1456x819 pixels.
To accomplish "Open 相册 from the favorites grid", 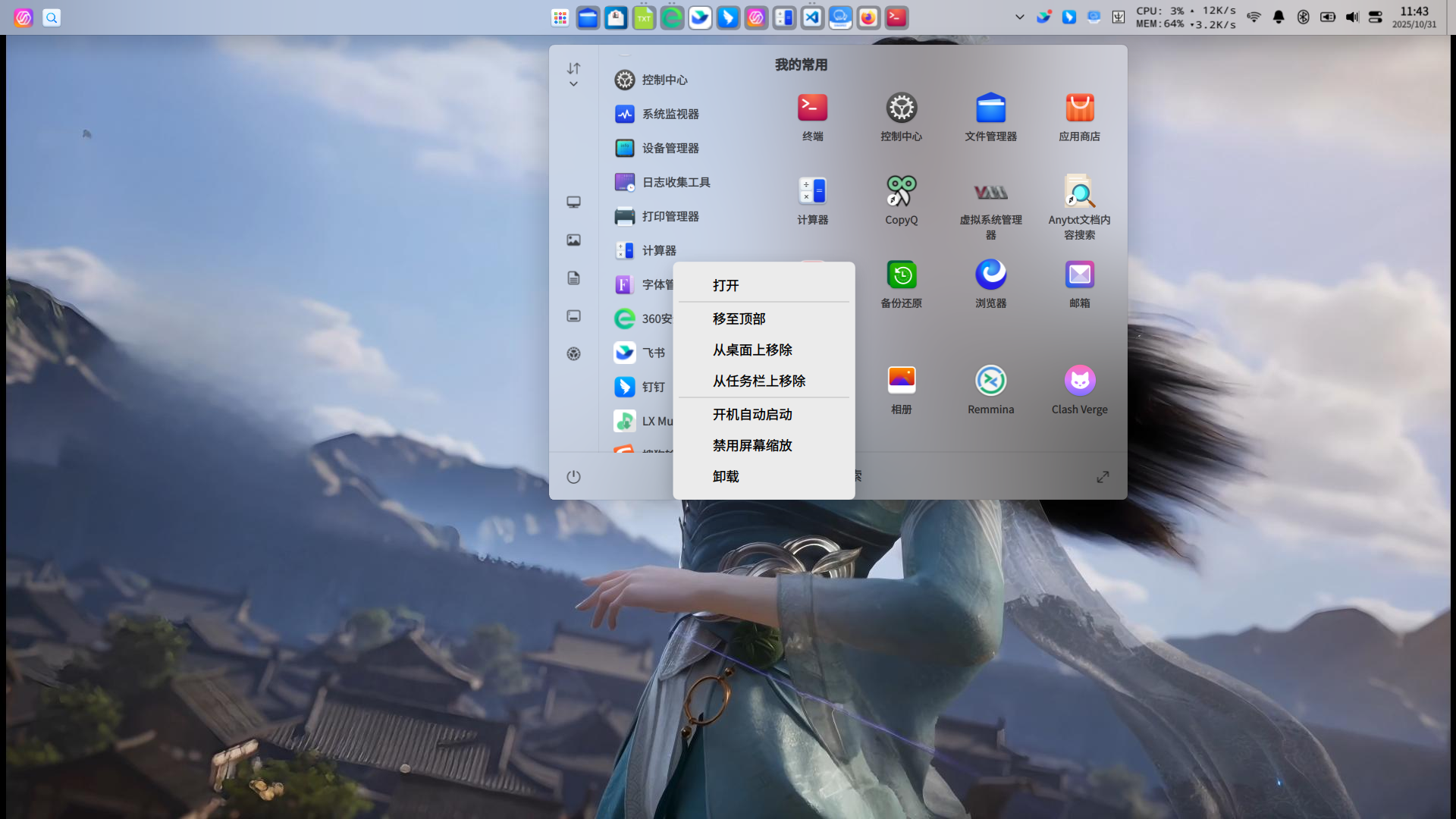I will coord(901,391).
